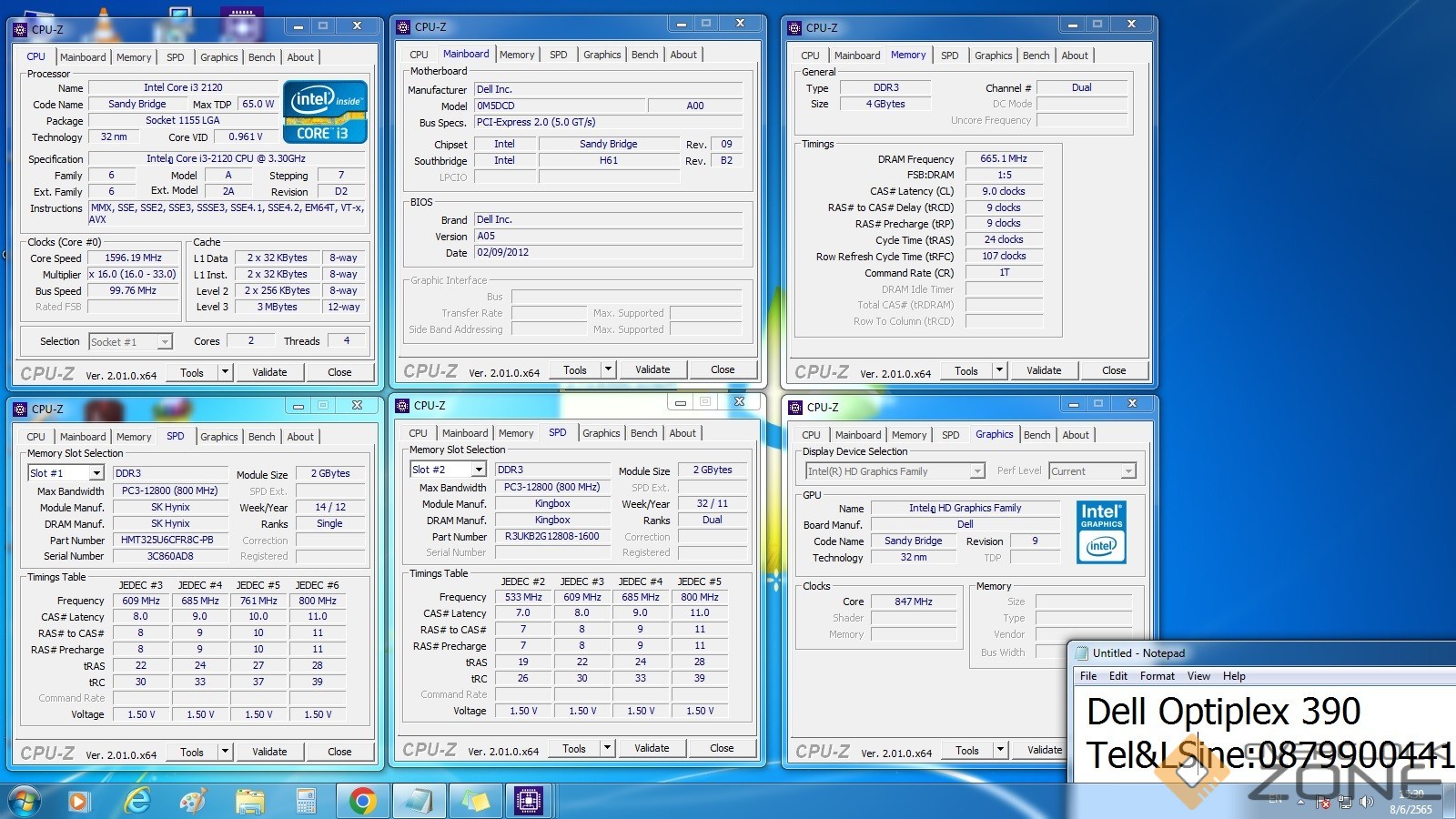Expand the Socket #1 selection dropdown
Viewport: 1456px width, 819px height.
164,342
